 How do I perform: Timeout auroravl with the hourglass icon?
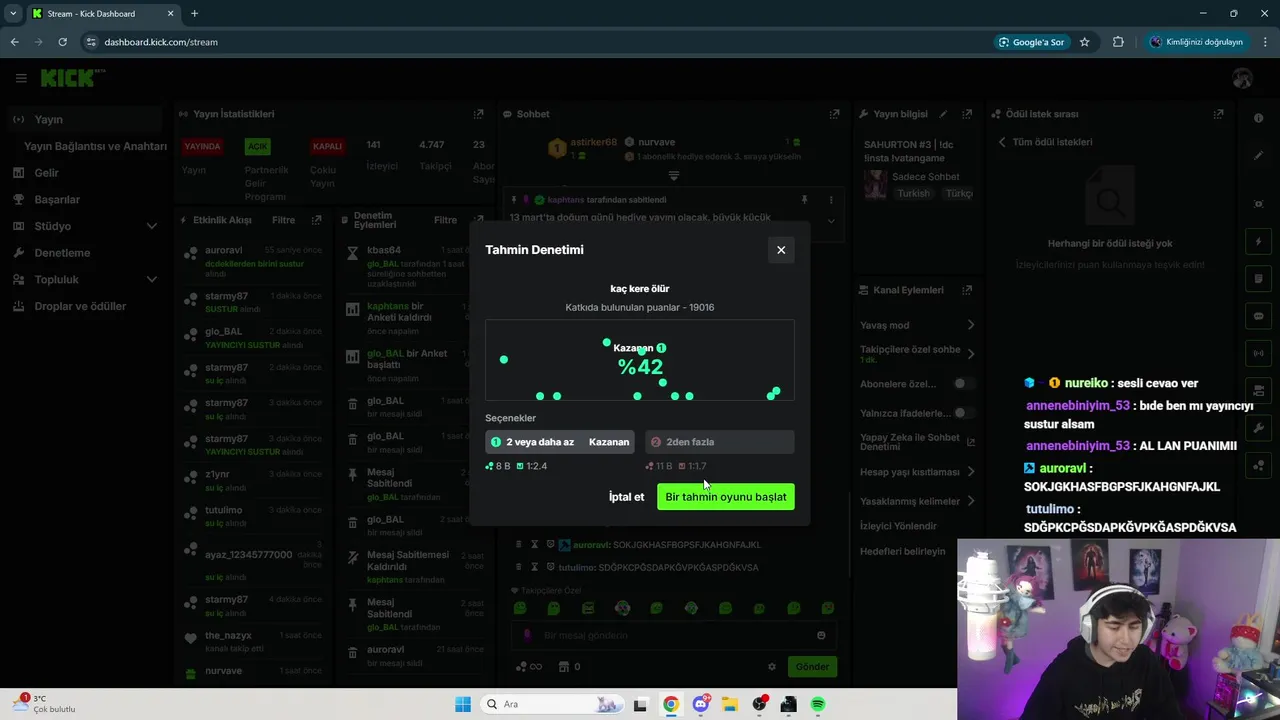[534, 545]
